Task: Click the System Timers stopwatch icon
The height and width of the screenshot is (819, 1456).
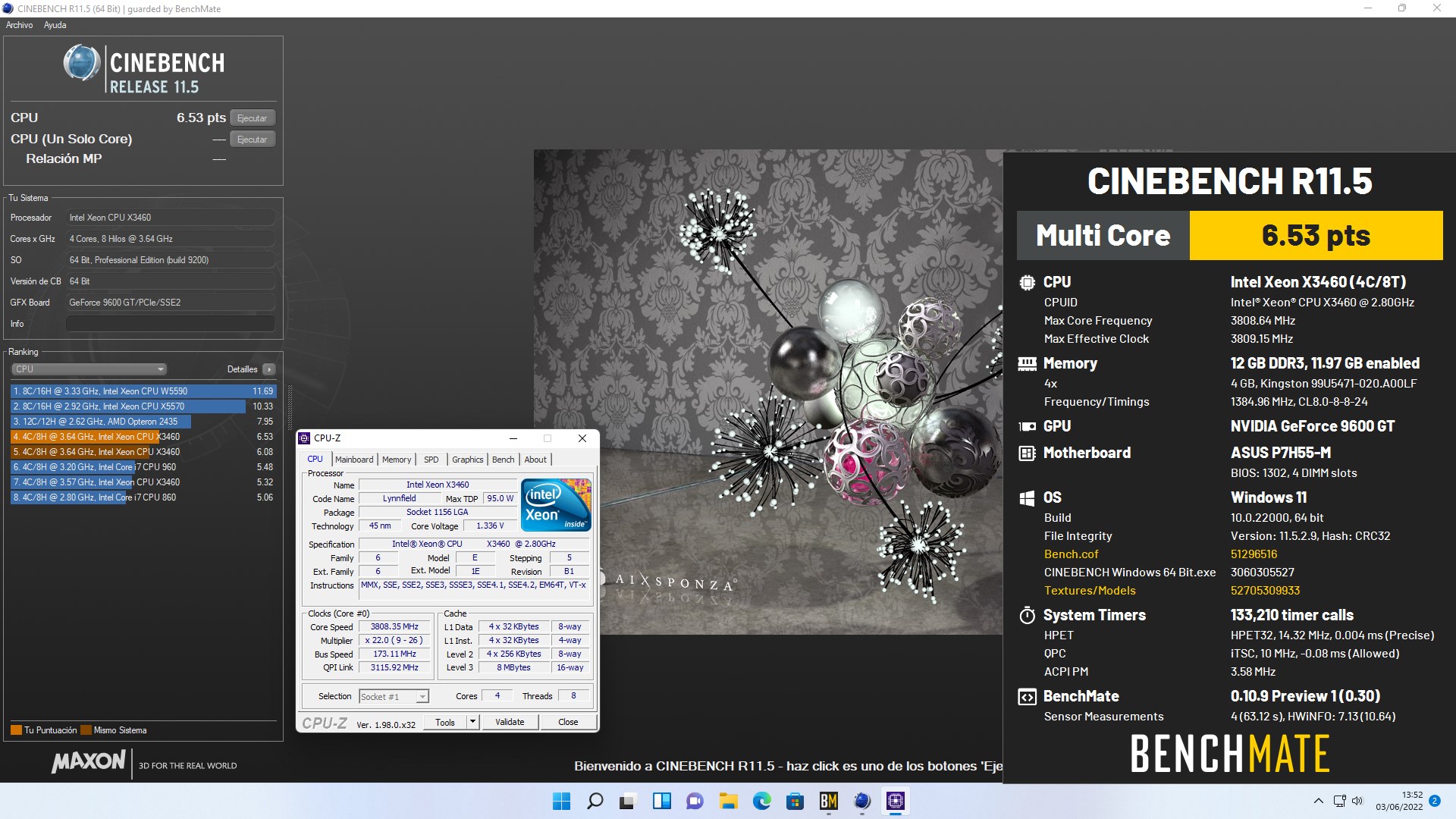Action: coord(1027,615)
